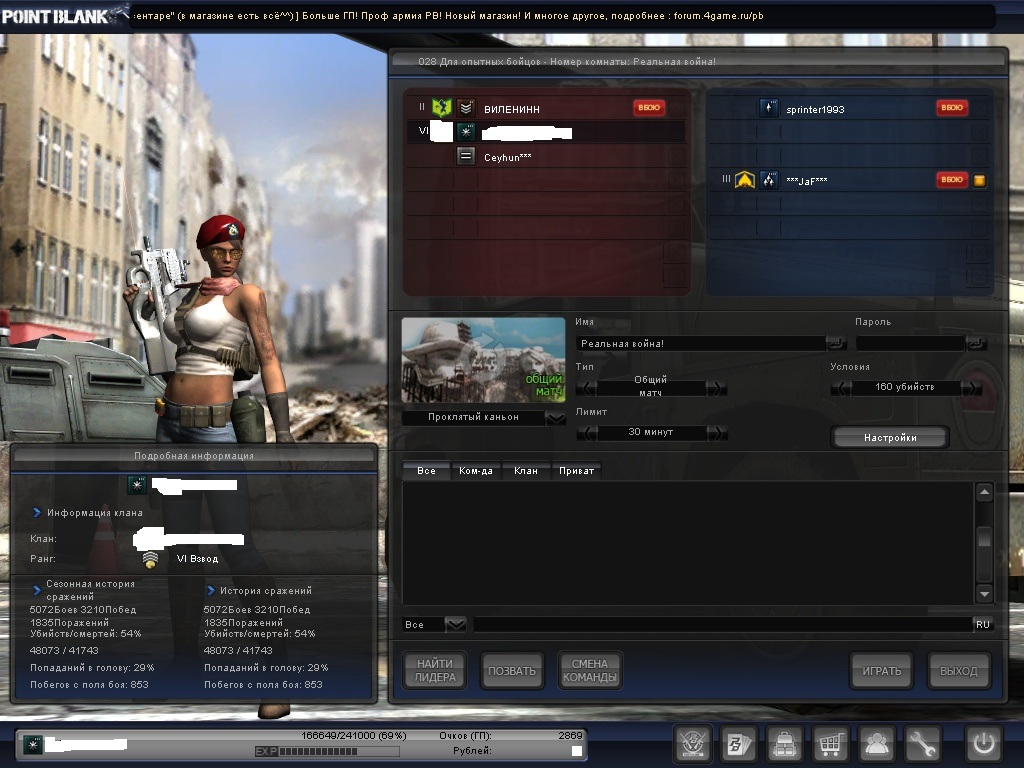Decrease kill condition with left arrow
1024x768 pixels.
[x=840, y=388]
